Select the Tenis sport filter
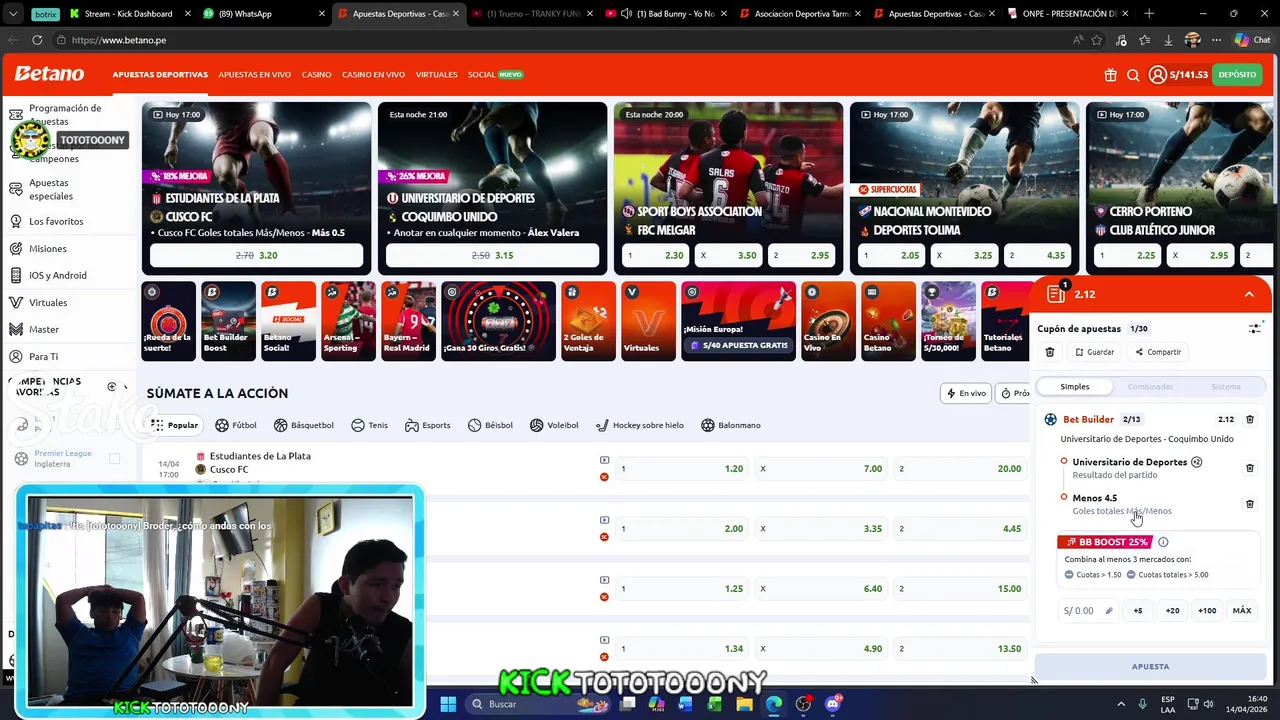This screenshot has height=720, width=1280. pyautogui.click(x=369, y=425)
